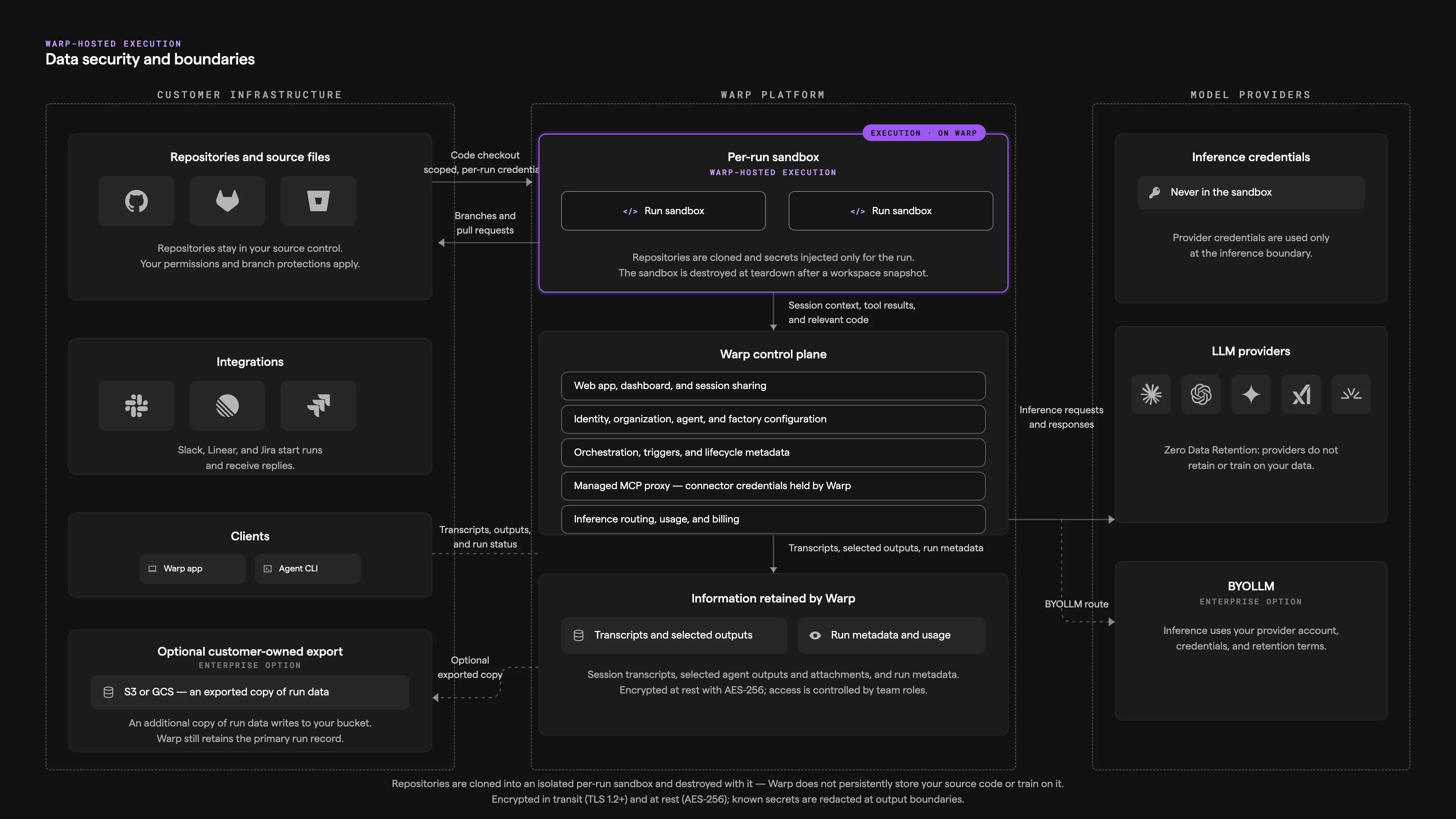
Task: Select Orchestration, triggers, and lifecycle metadata row
Action: (x=773, y=453)
